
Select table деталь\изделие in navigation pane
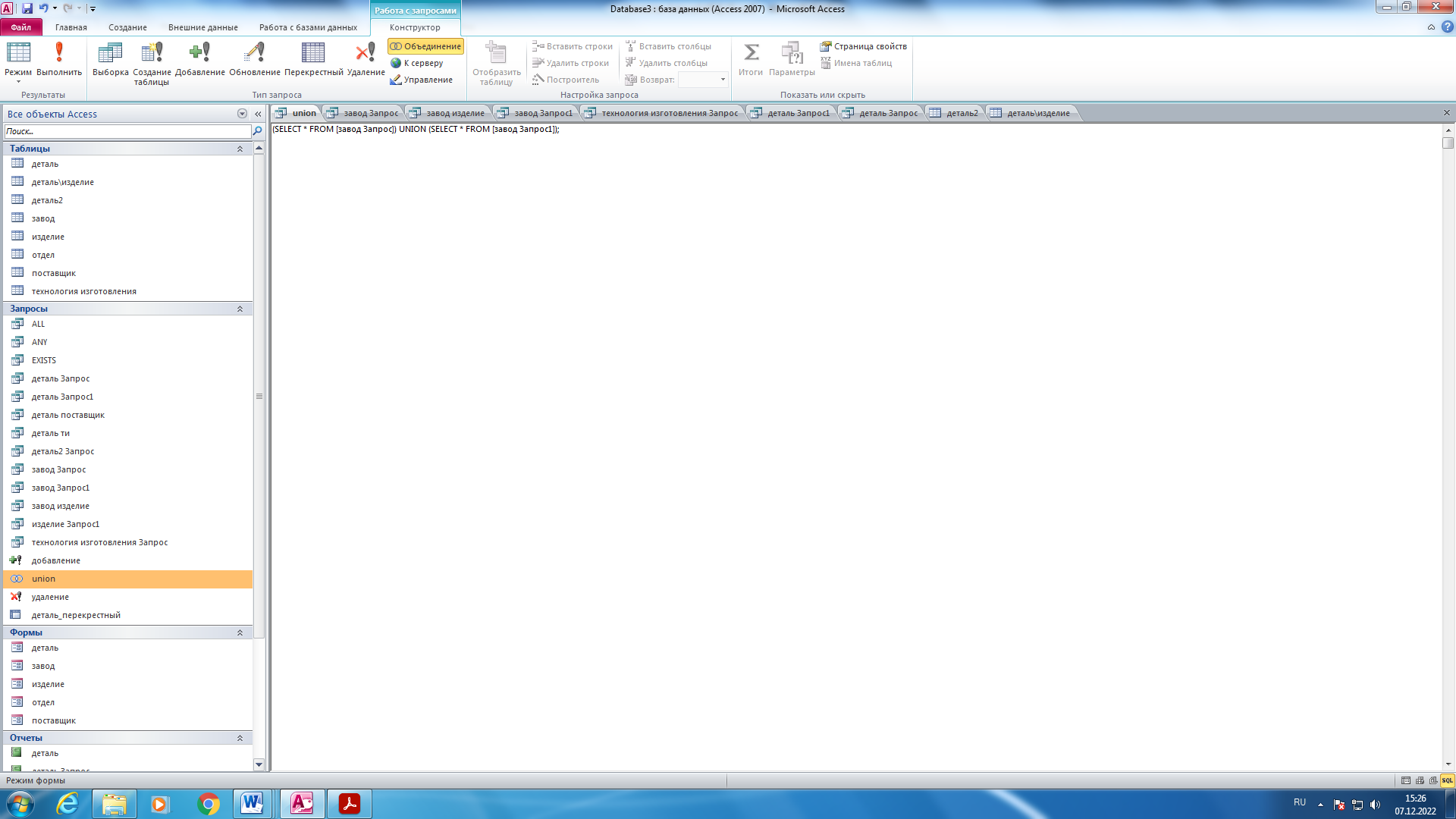(x=127, y=182)
